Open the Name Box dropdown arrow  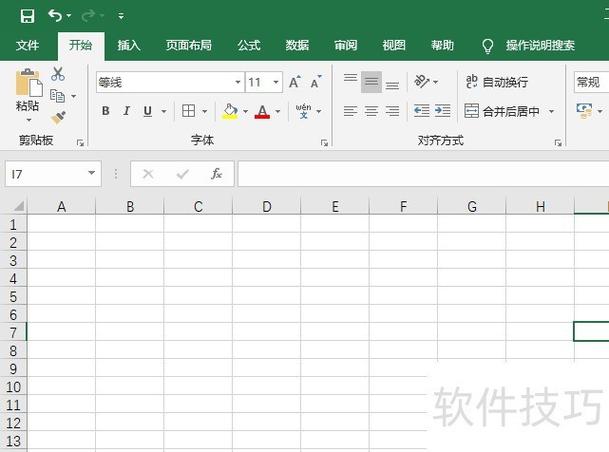tap(91, 173)
